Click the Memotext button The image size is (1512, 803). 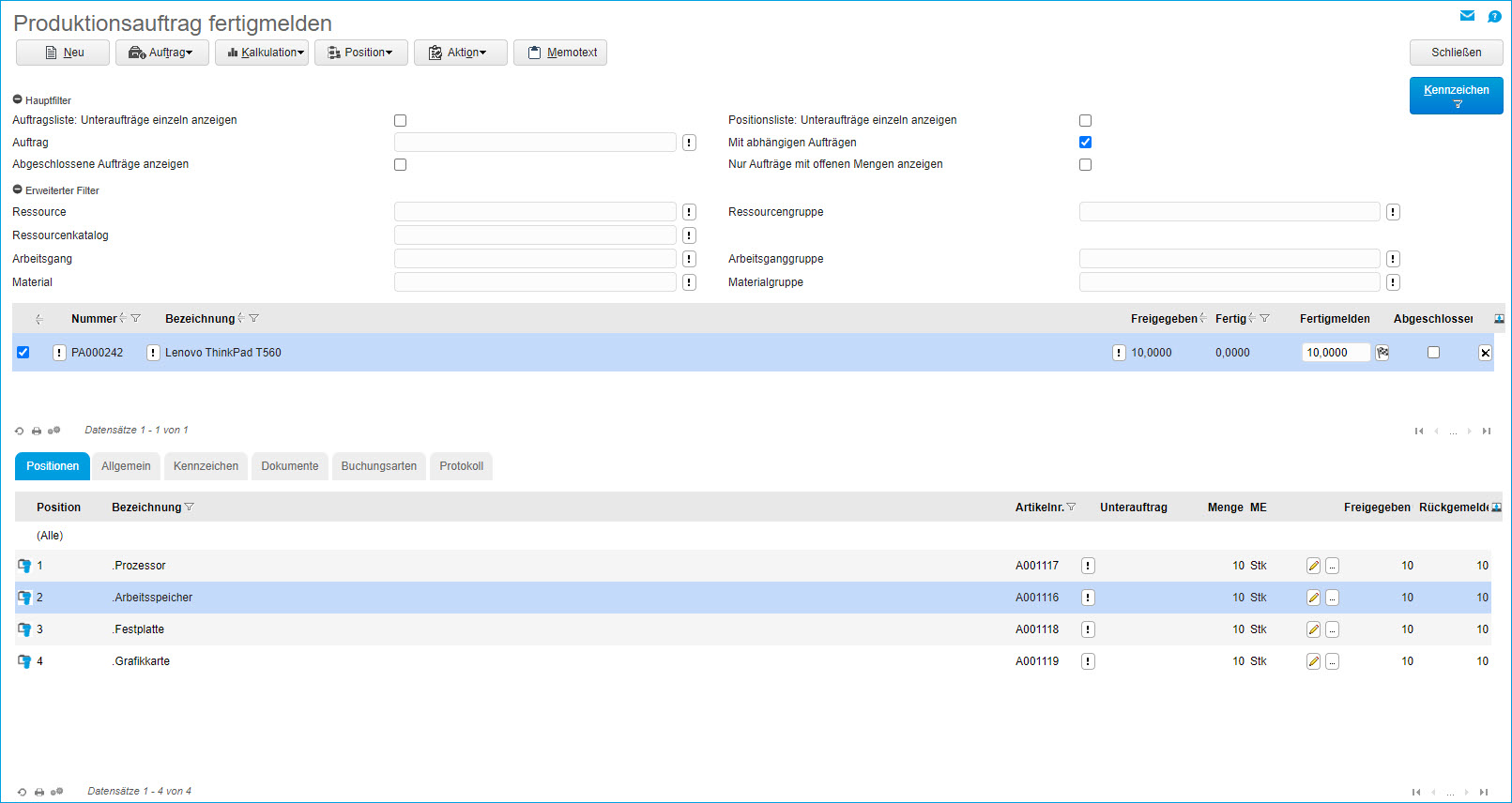[560, 53]
